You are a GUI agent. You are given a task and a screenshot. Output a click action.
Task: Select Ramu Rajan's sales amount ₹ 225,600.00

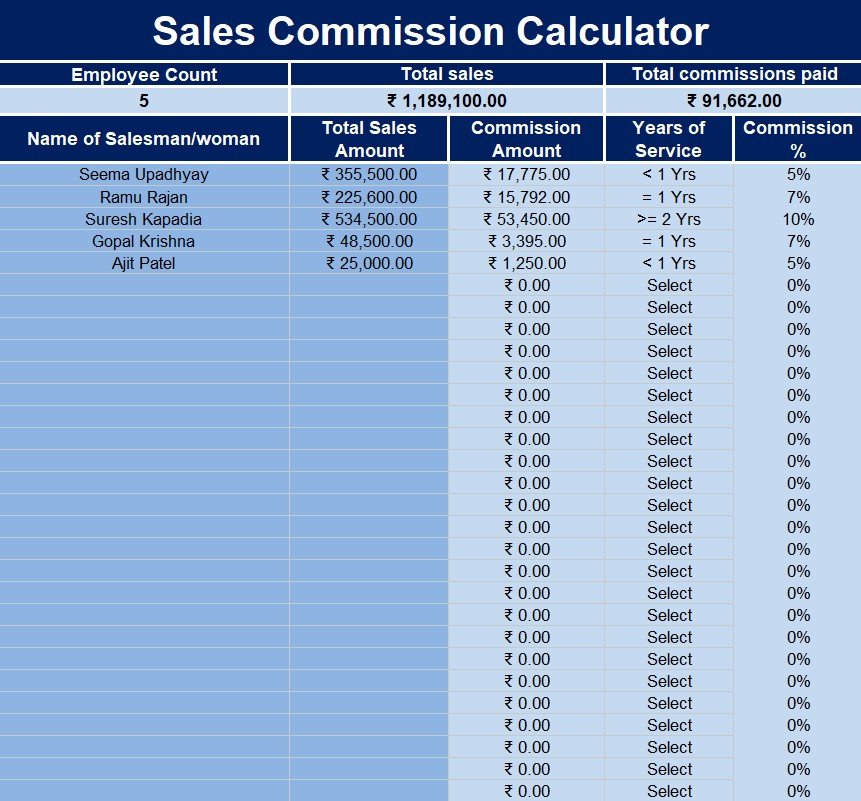(x=369, y=197)
